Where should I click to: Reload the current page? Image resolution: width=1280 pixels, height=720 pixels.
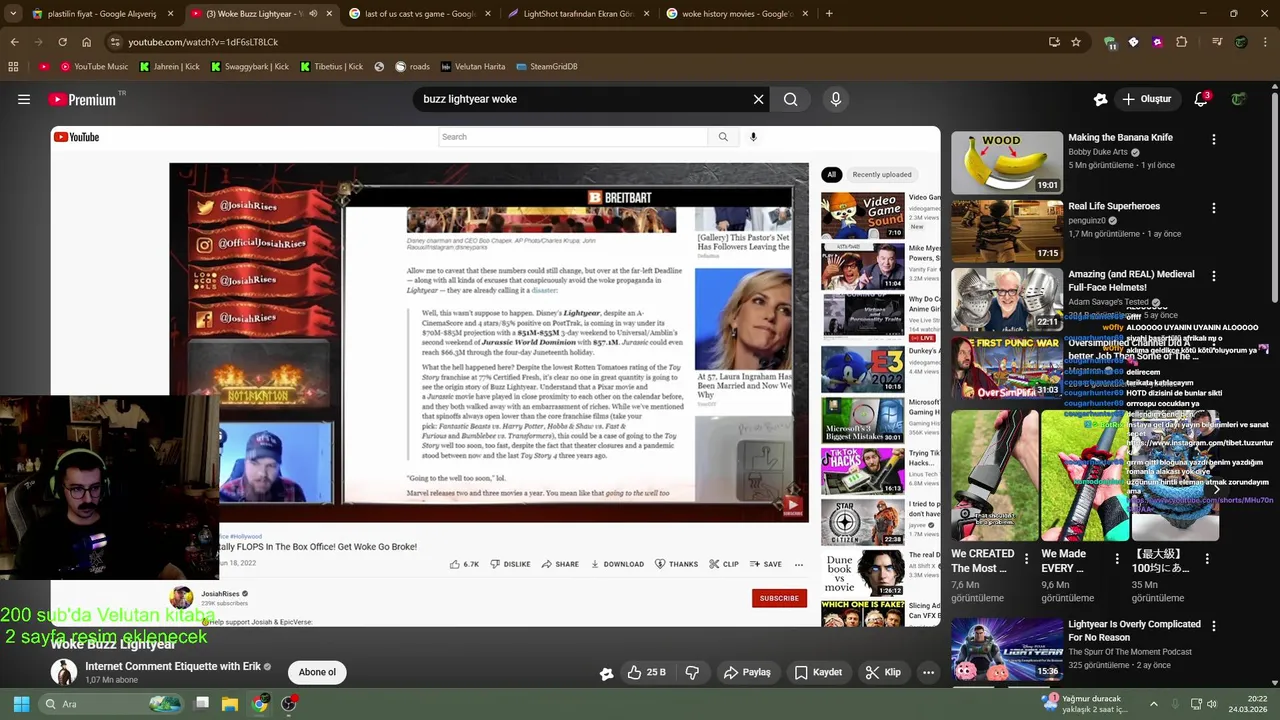click(62, 42)
